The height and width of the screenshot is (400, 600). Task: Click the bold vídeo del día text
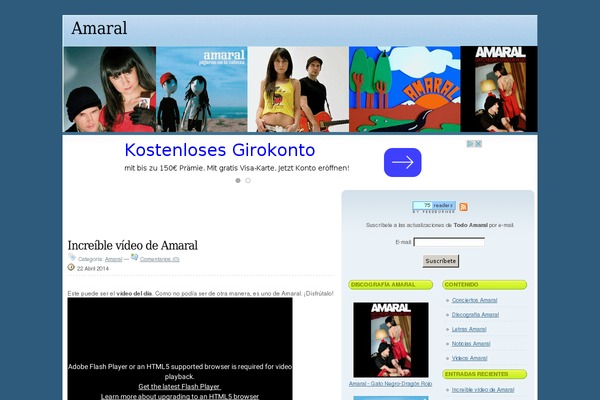[134, 294]
